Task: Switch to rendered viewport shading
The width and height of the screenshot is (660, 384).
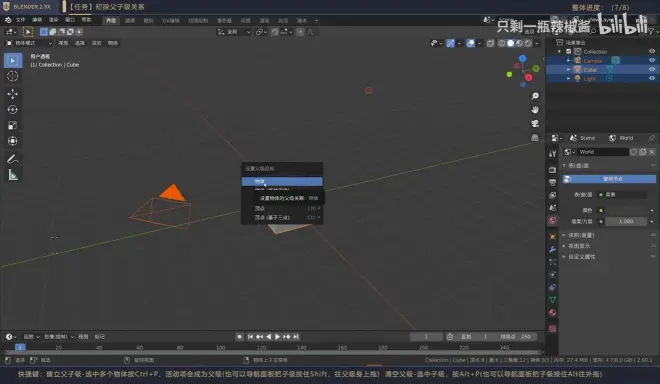Action: tap(528, 43)
